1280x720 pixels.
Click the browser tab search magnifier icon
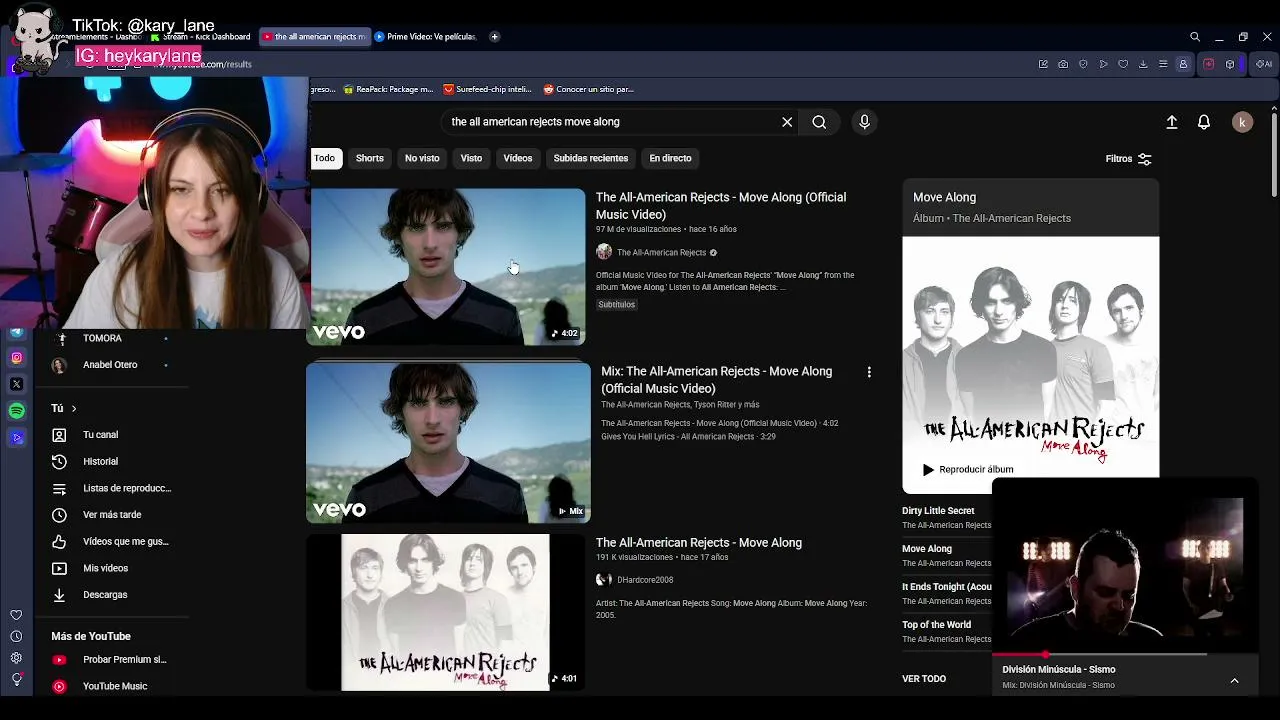[1195, 37]
